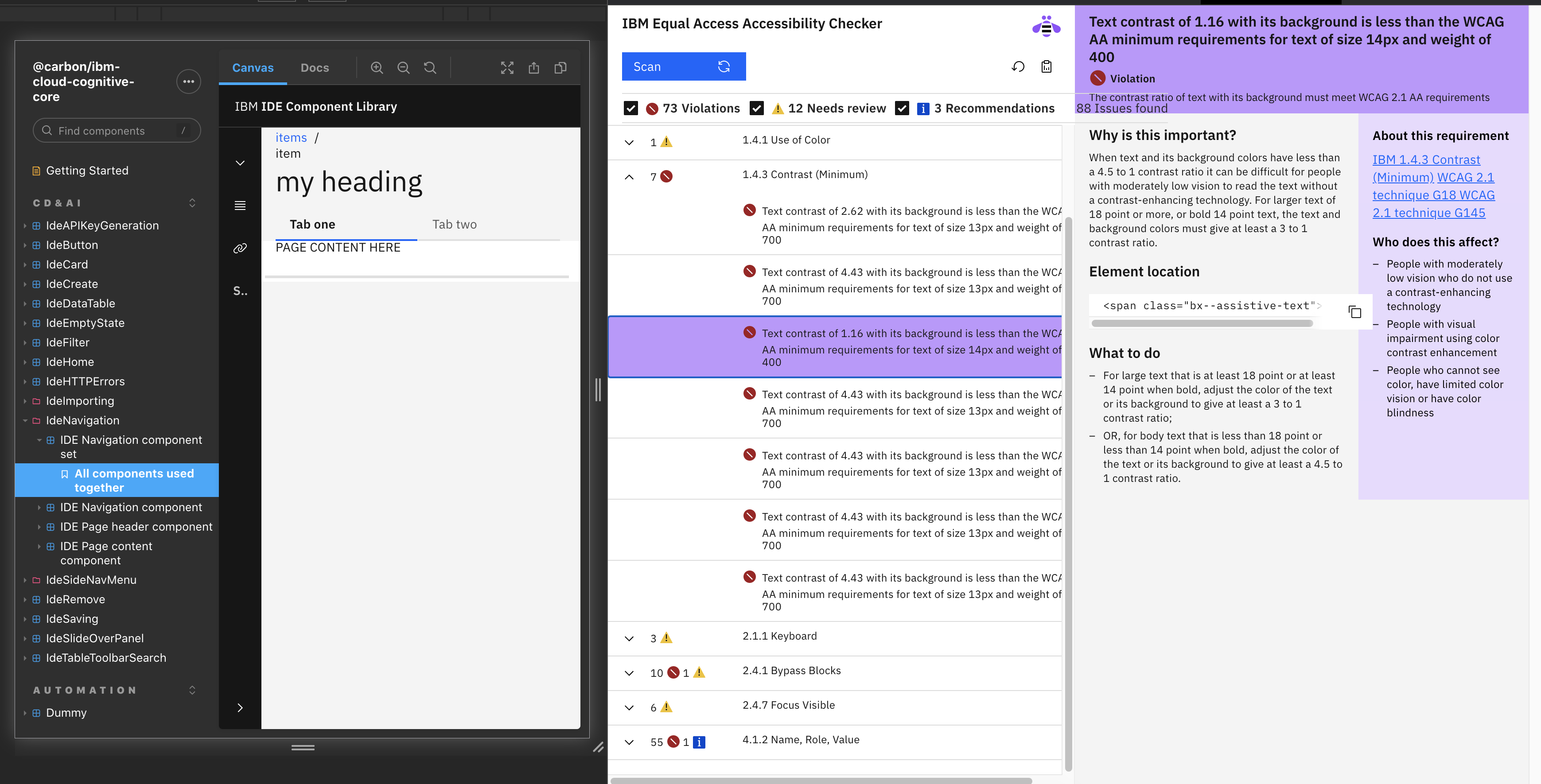
Task: Open IdeButton in the sidebar tree
Action: (72, 245)
